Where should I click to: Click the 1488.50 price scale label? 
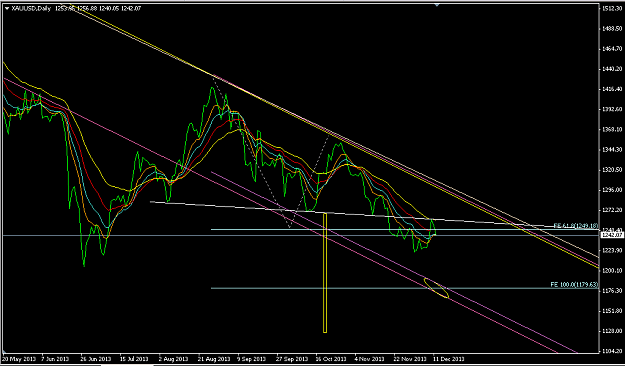613,29
